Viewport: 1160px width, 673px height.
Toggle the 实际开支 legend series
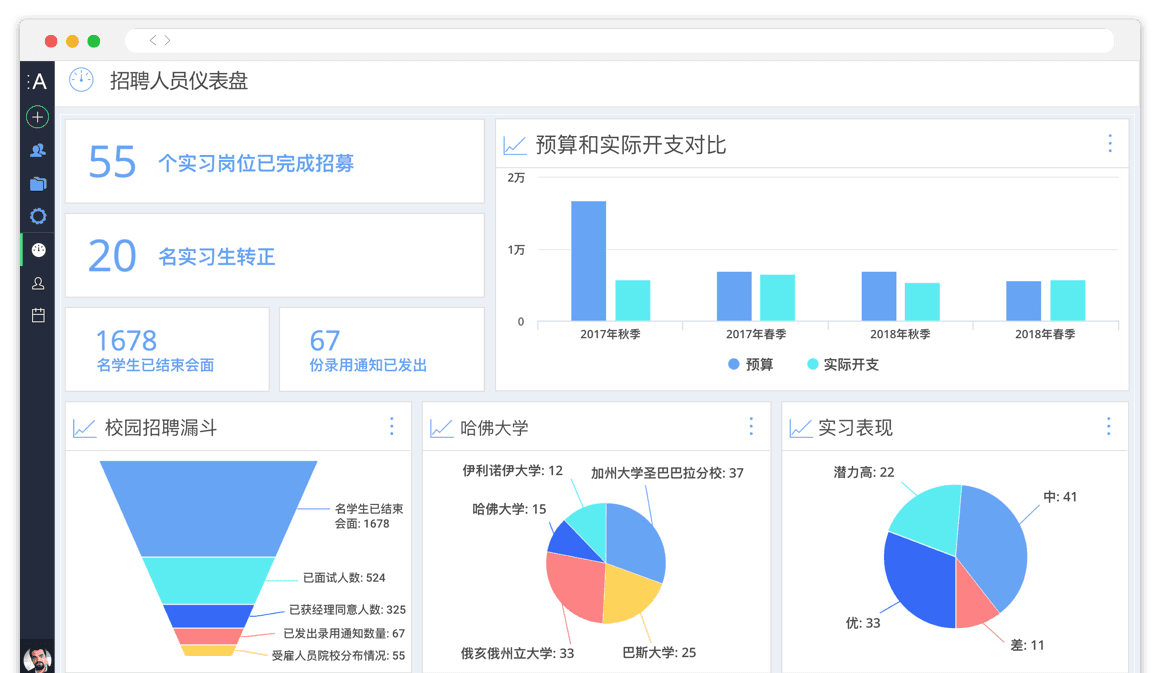[843, 364]
